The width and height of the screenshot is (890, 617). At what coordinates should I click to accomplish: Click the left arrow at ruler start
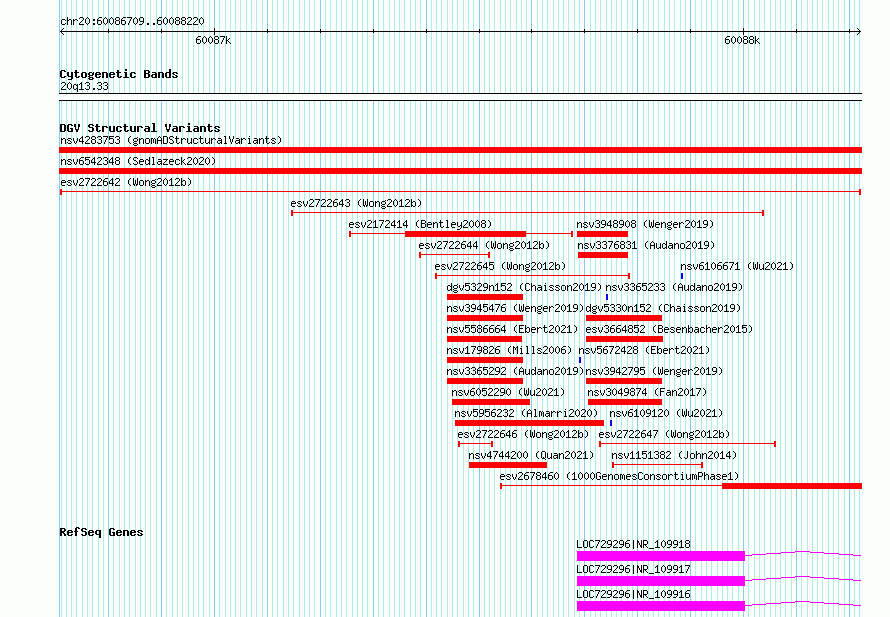coord(62,32)
